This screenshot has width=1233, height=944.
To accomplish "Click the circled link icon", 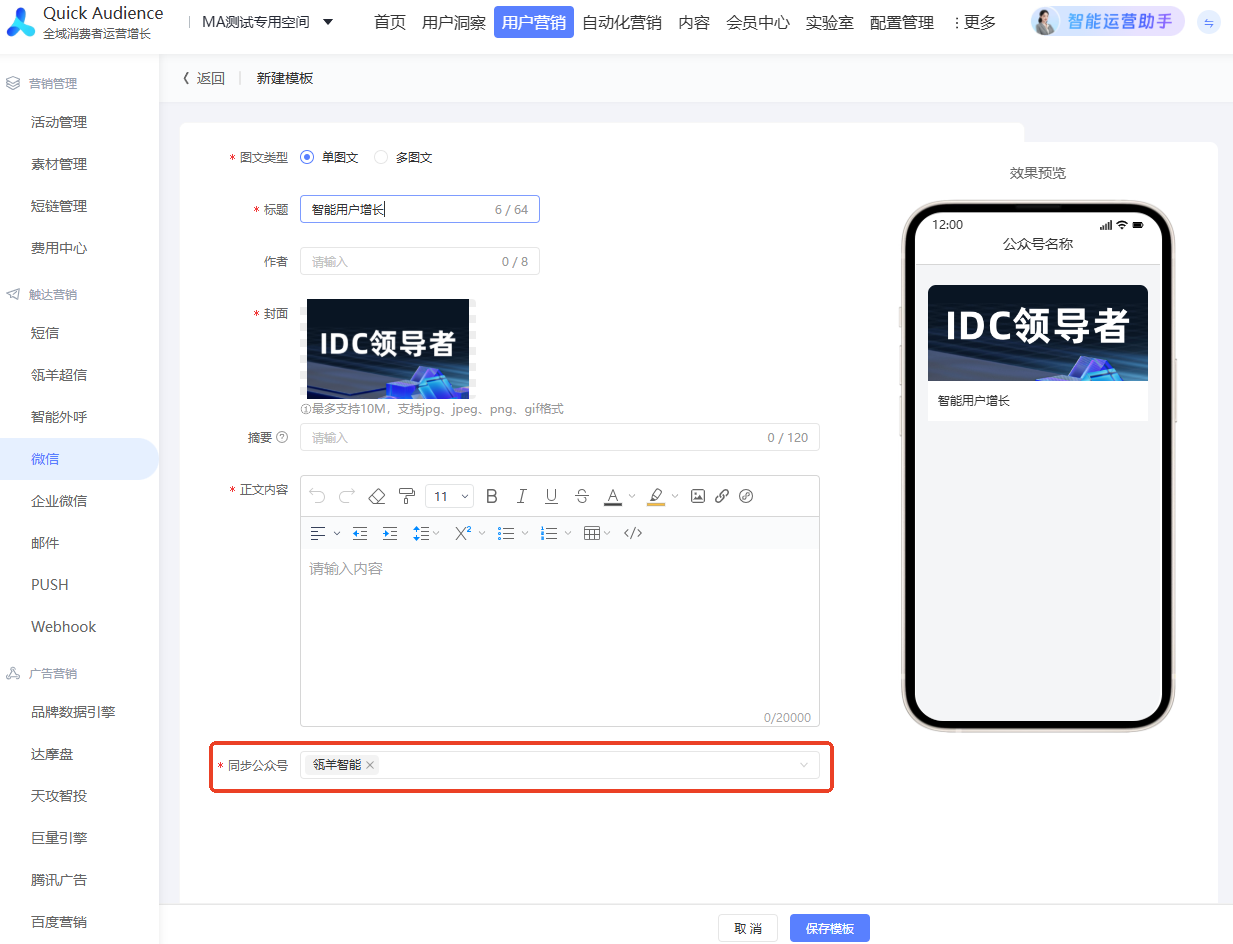I will pyautogui.click(x=746, y=496).
